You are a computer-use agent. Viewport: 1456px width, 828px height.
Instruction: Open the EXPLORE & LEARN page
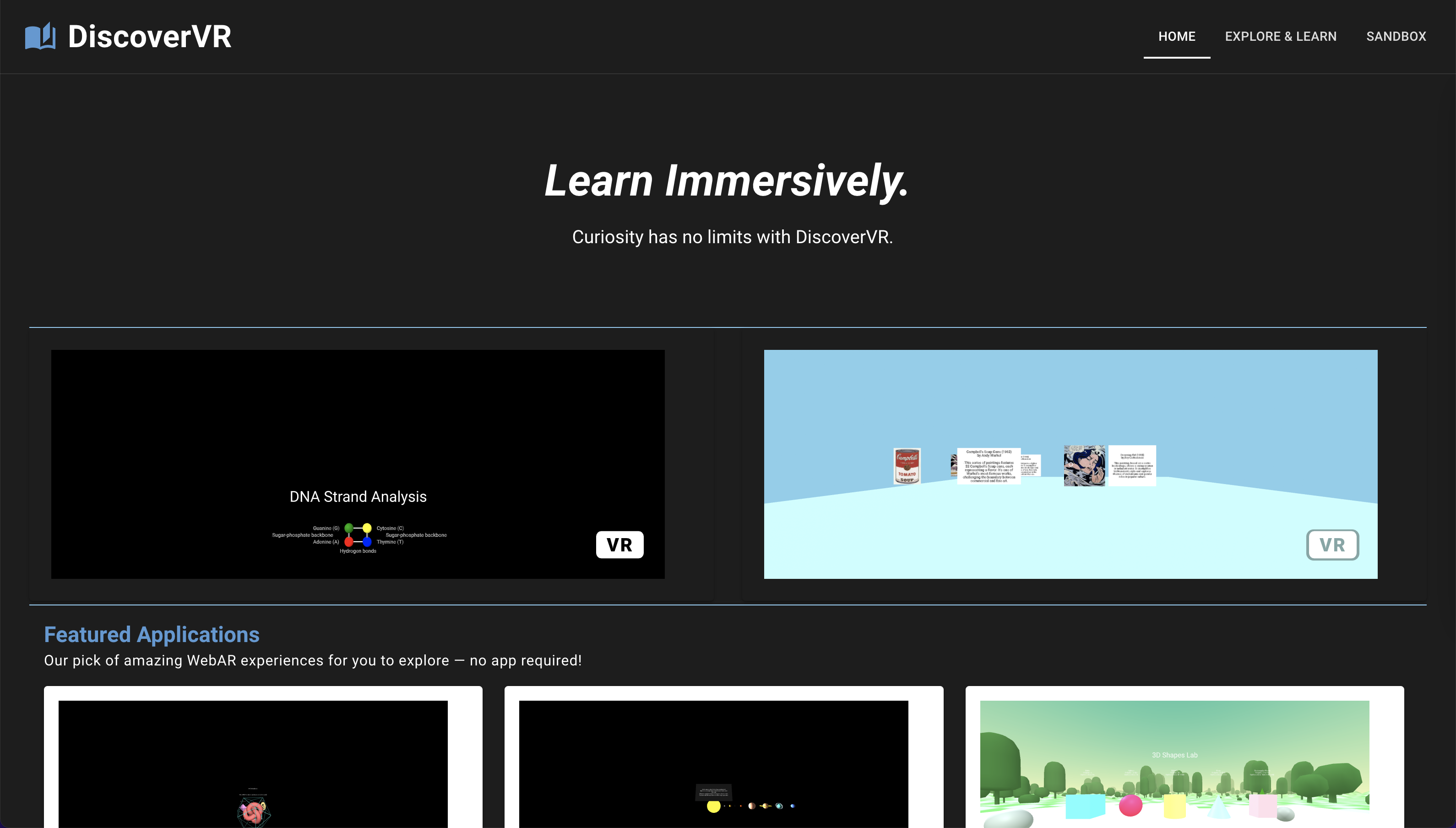pyautogui.click(x=1280, y=36)
